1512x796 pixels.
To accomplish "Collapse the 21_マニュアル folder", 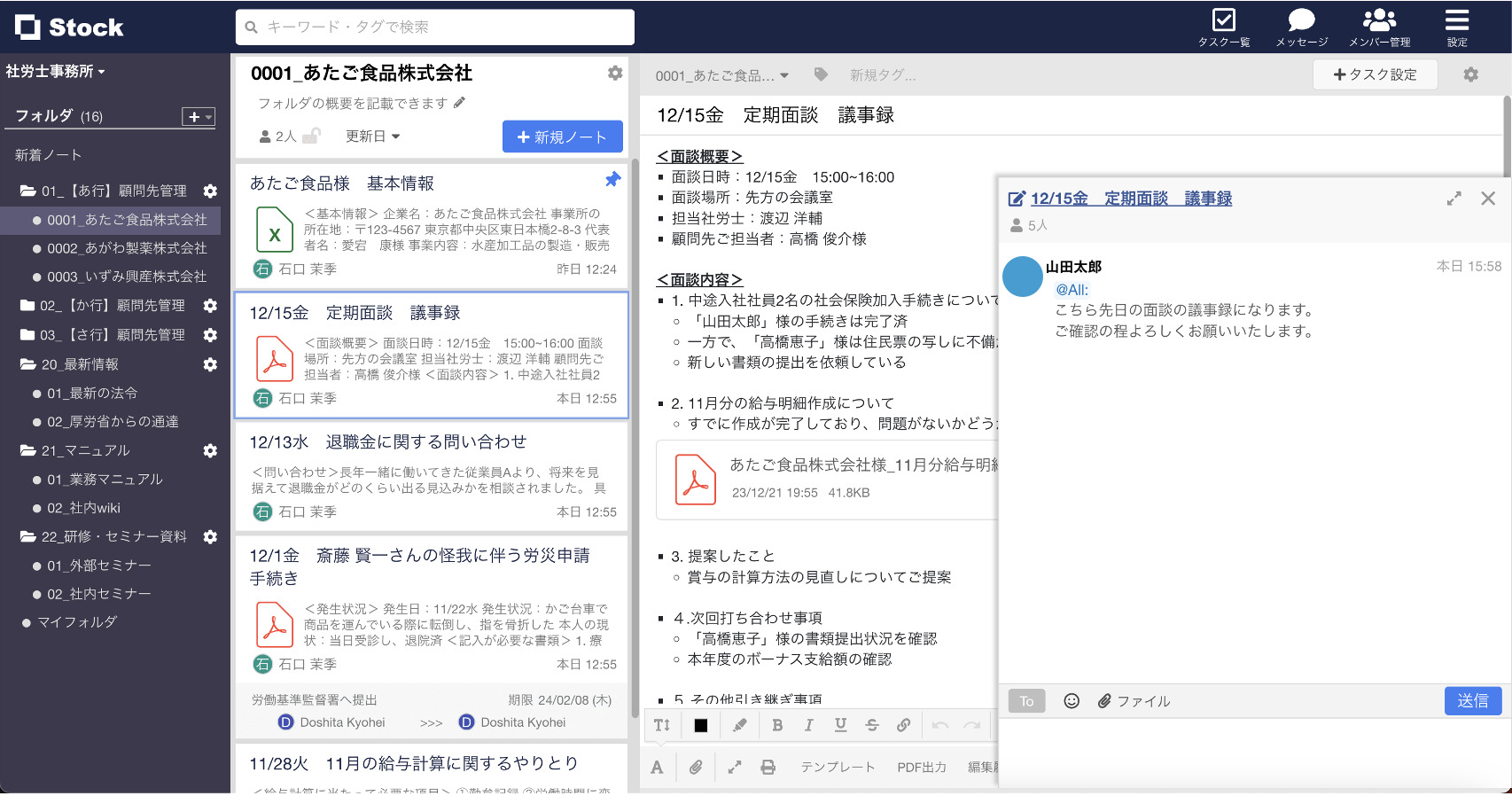I will [x=27, y=450].
